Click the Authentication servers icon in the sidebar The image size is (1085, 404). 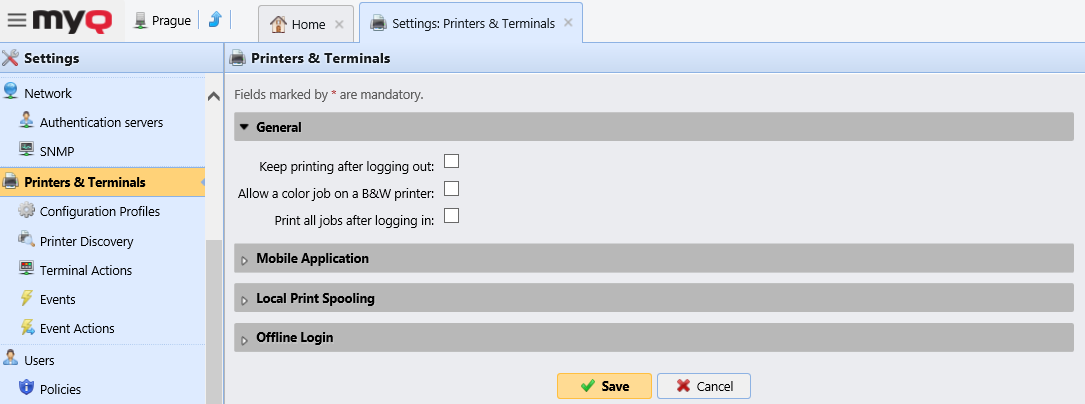pos(27,122)
